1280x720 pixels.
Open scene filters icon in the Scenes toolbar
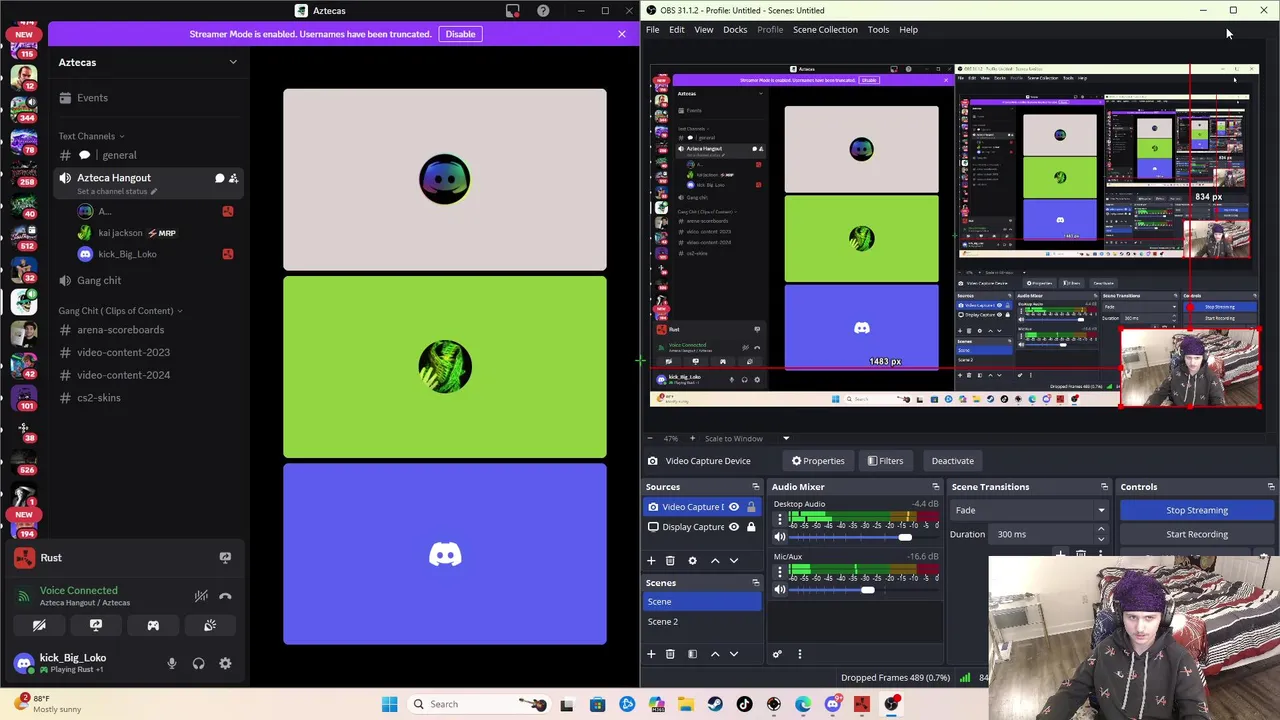pyautogui.click(x=692, y=654)
